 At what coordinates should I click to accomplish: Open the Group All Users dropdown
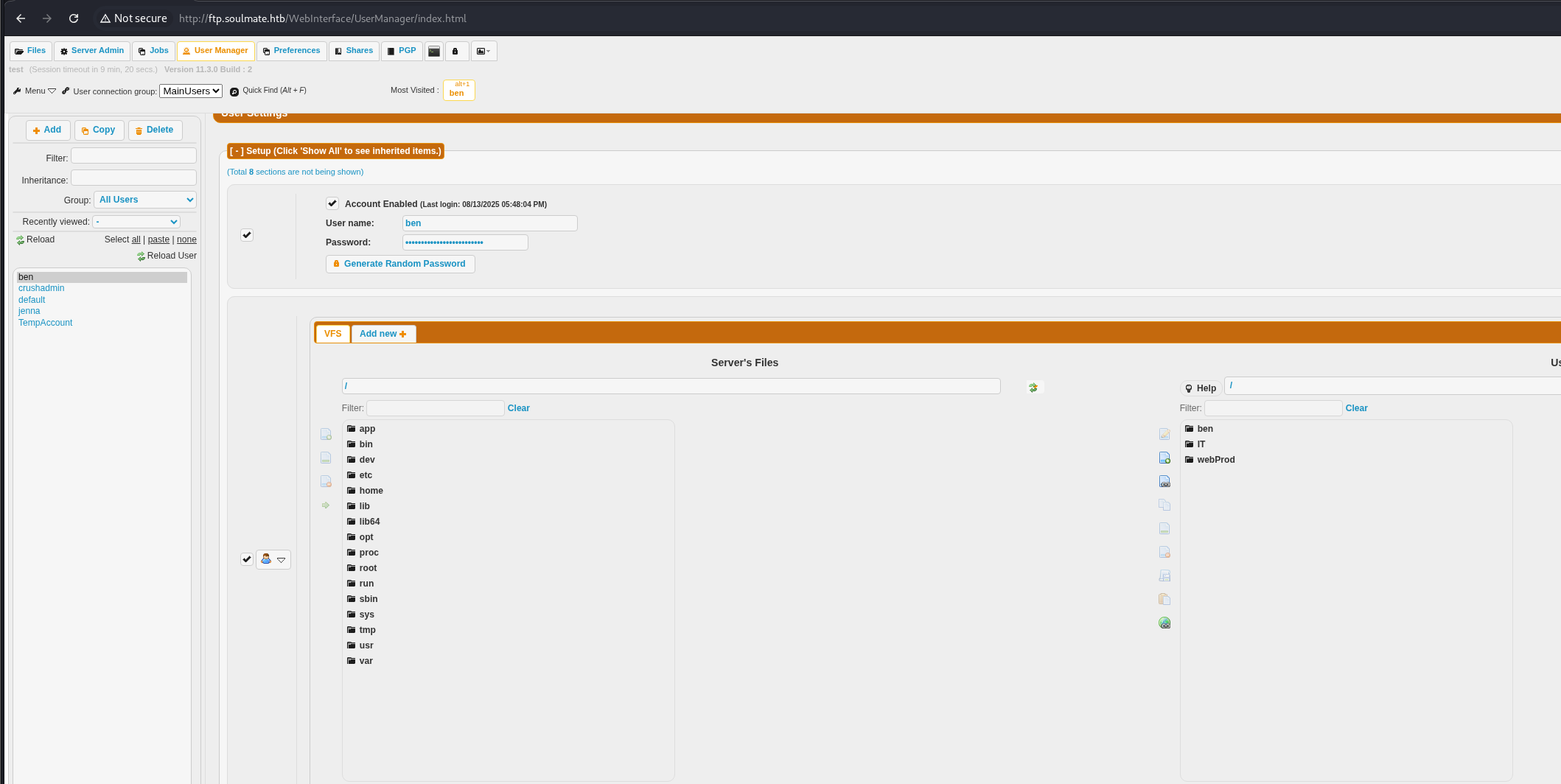144,199
